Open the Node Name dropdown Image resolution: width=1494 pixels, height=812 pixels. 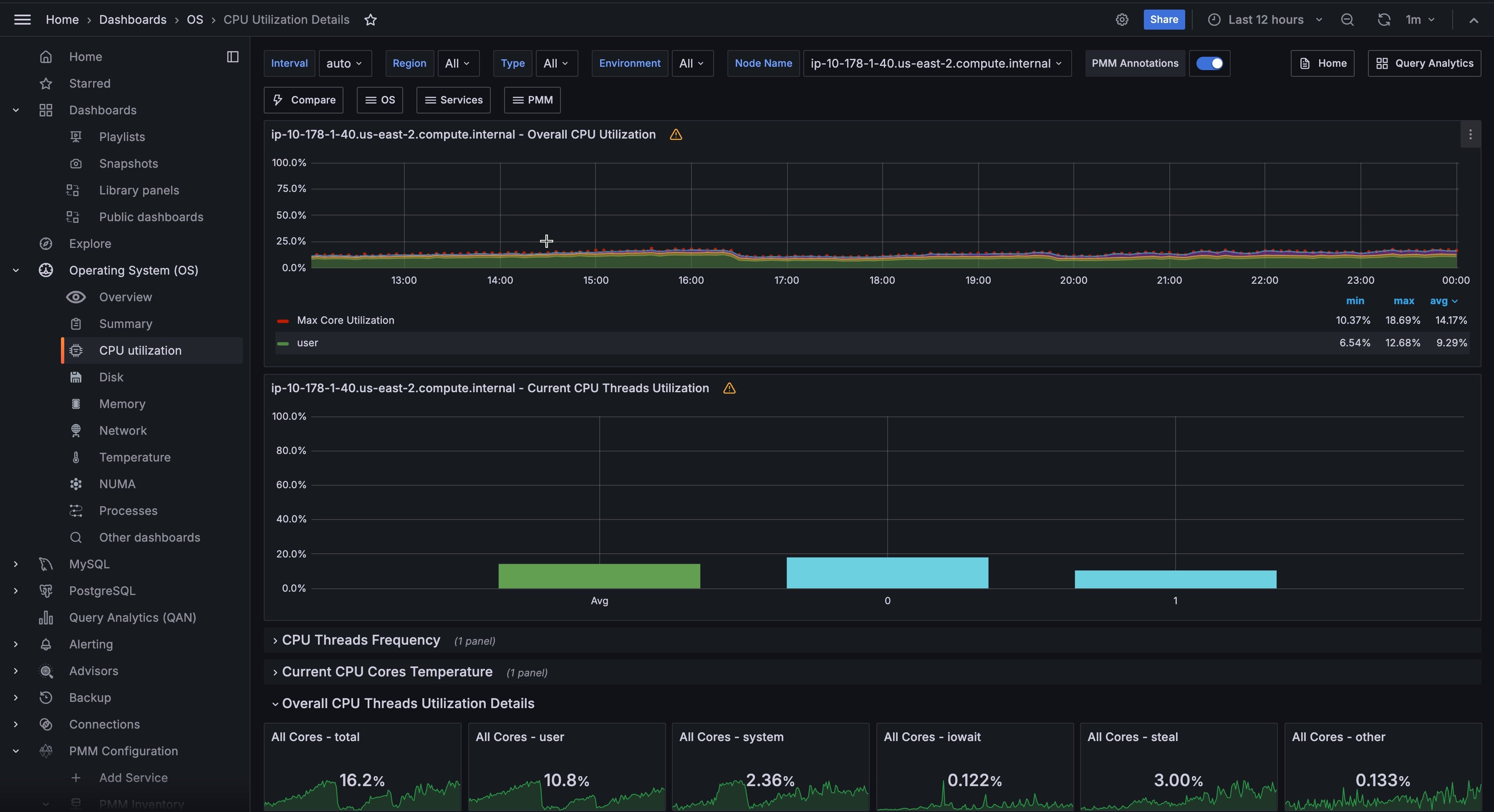pos(936,63)
